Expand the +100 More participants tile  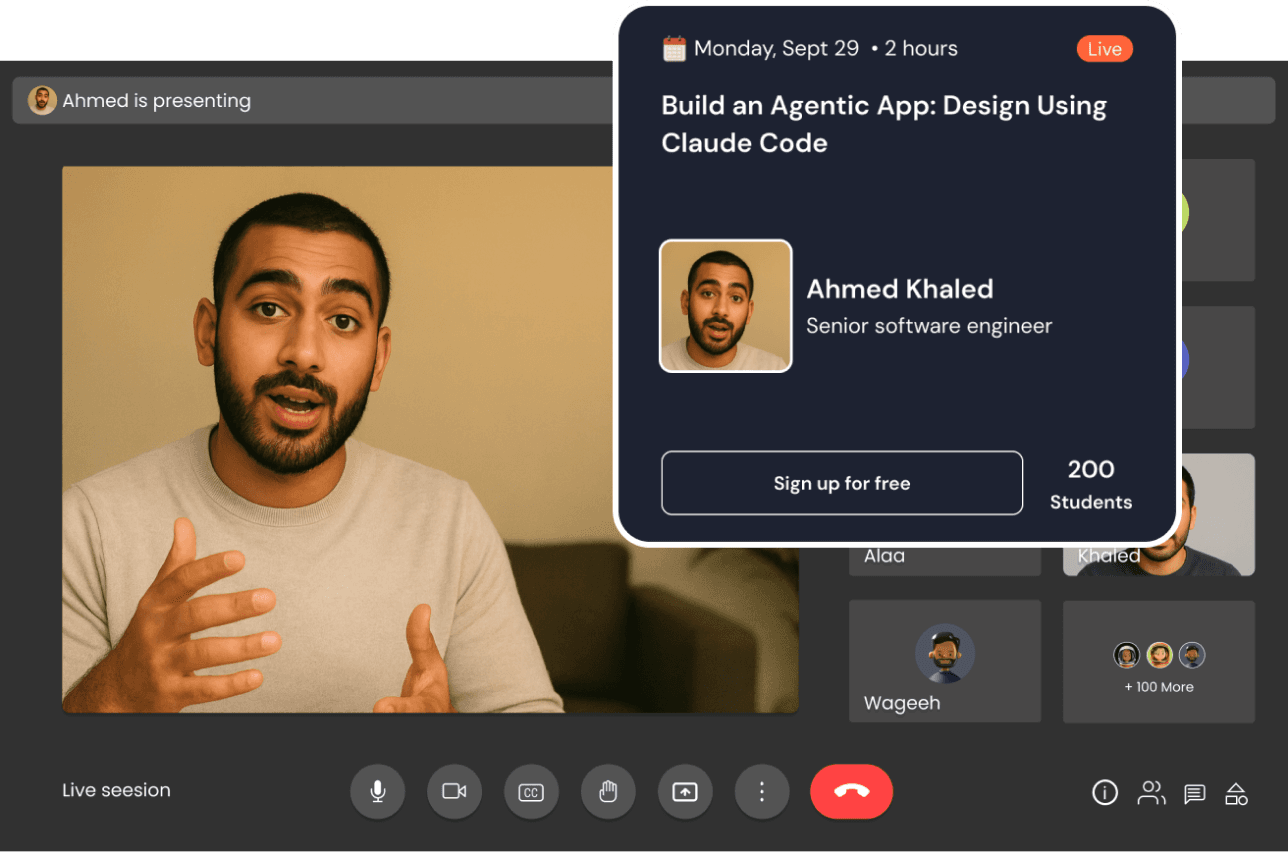(x=1158, y=662)
